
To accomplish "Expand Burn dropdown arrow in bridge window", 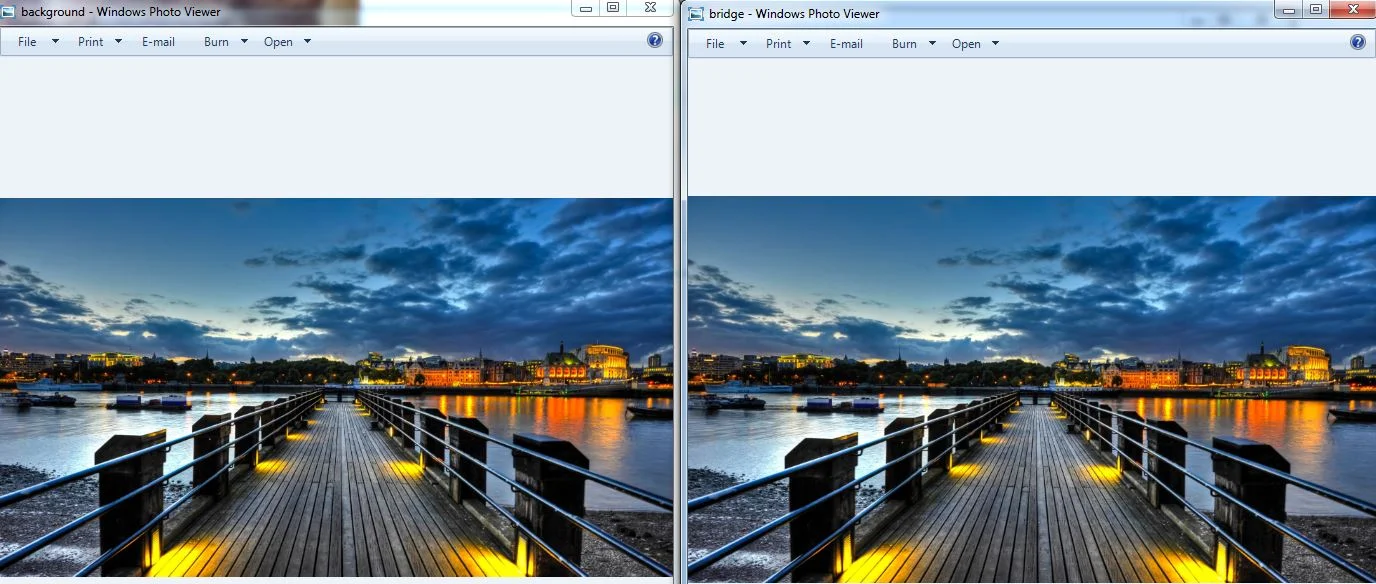I will [x=932, y=44].
